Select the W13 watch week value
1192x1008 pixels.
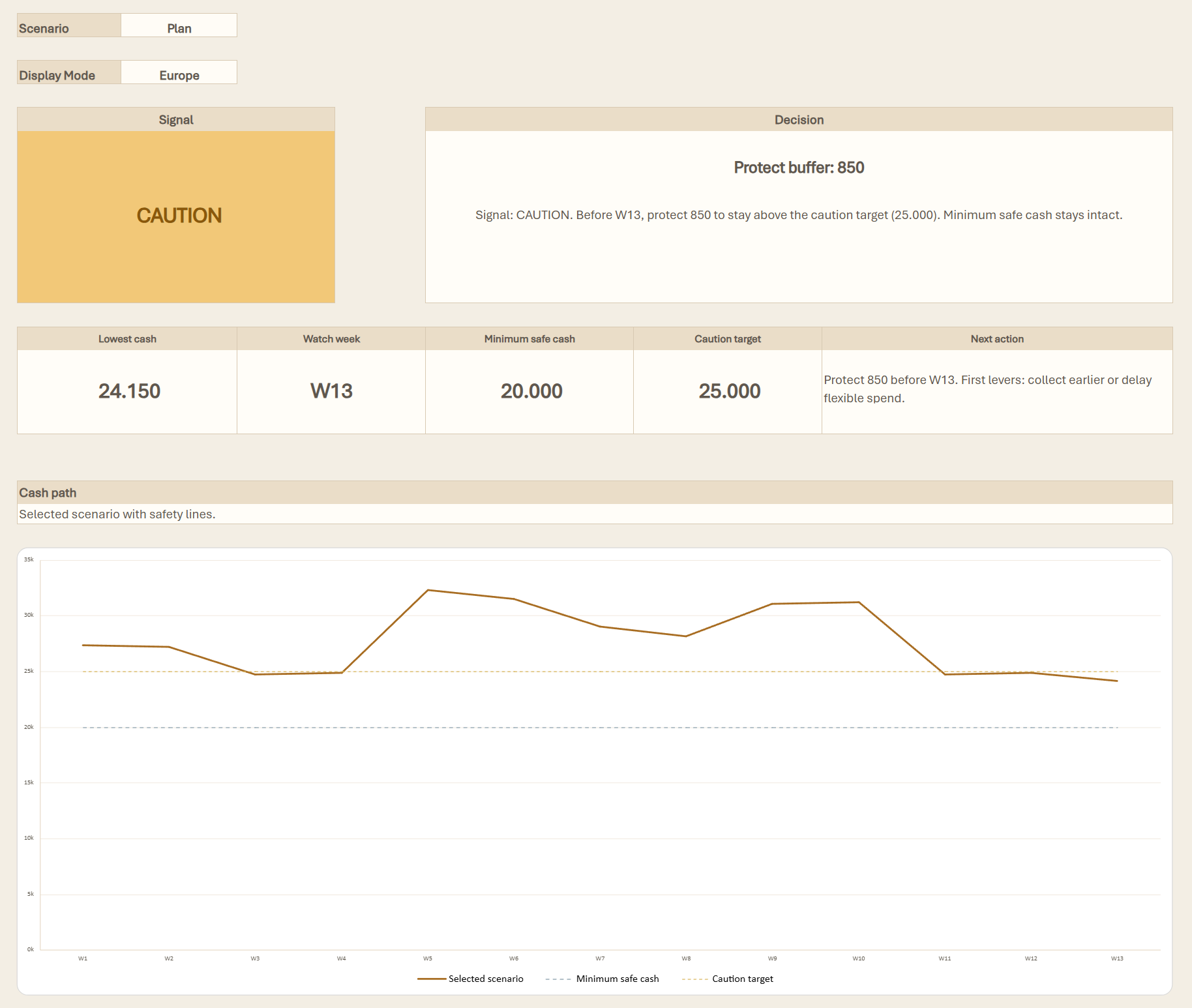point(331,391)
